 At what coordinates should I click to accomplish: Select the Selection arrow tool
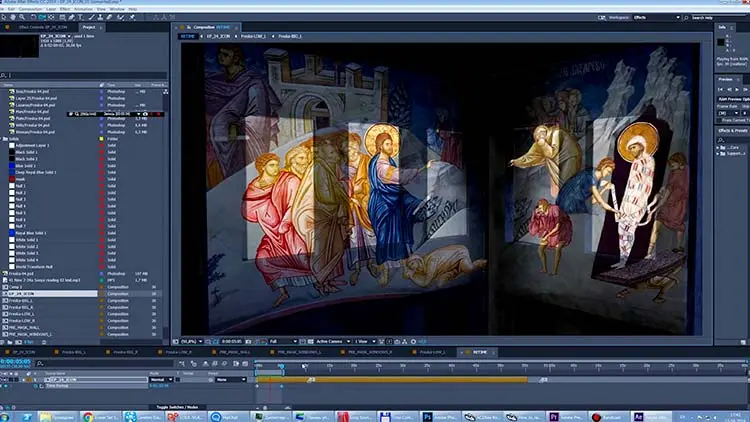4,17
